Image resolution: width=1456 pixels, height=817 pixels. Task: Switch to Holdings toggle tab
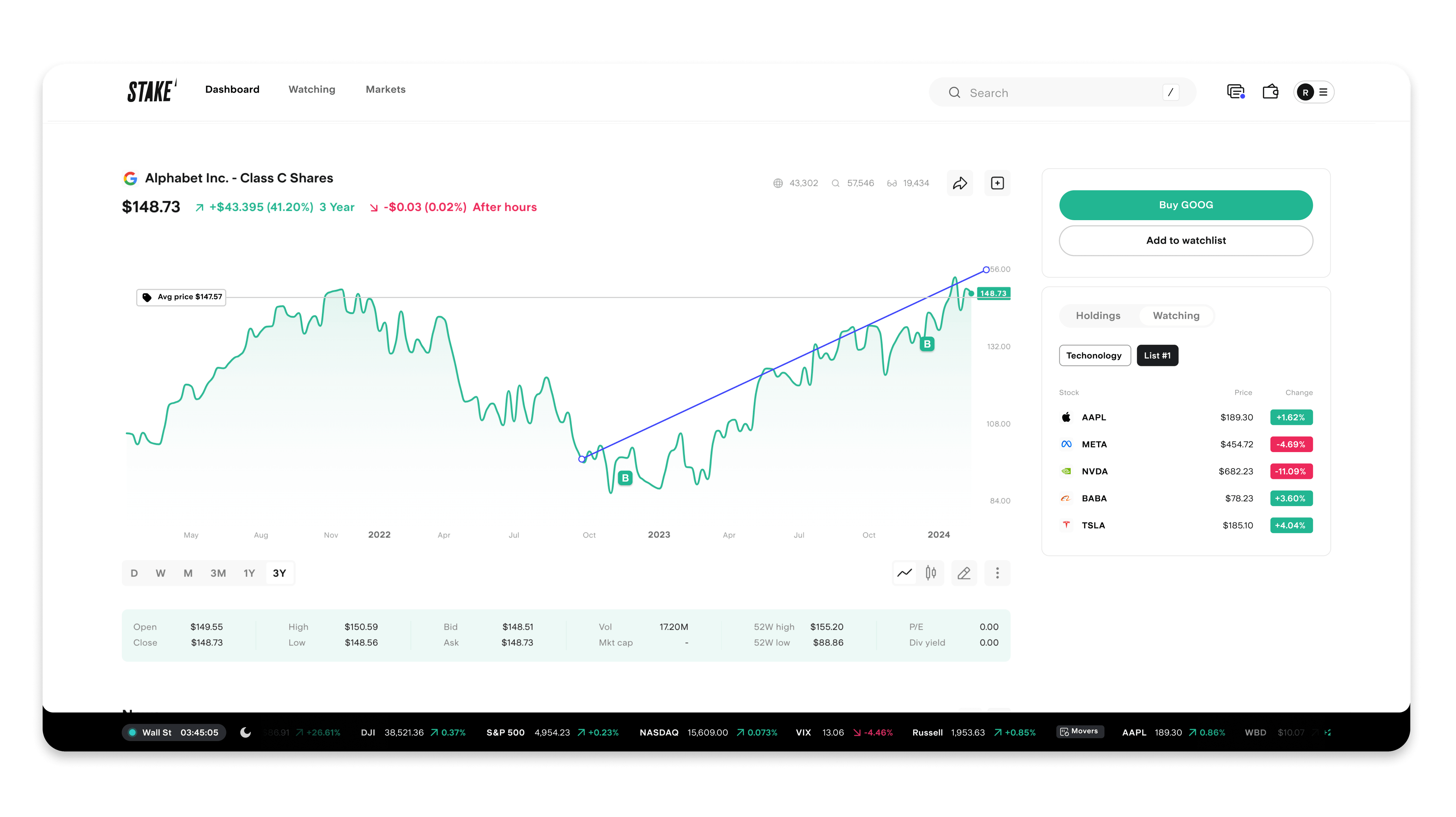[x=1098, y=315]
